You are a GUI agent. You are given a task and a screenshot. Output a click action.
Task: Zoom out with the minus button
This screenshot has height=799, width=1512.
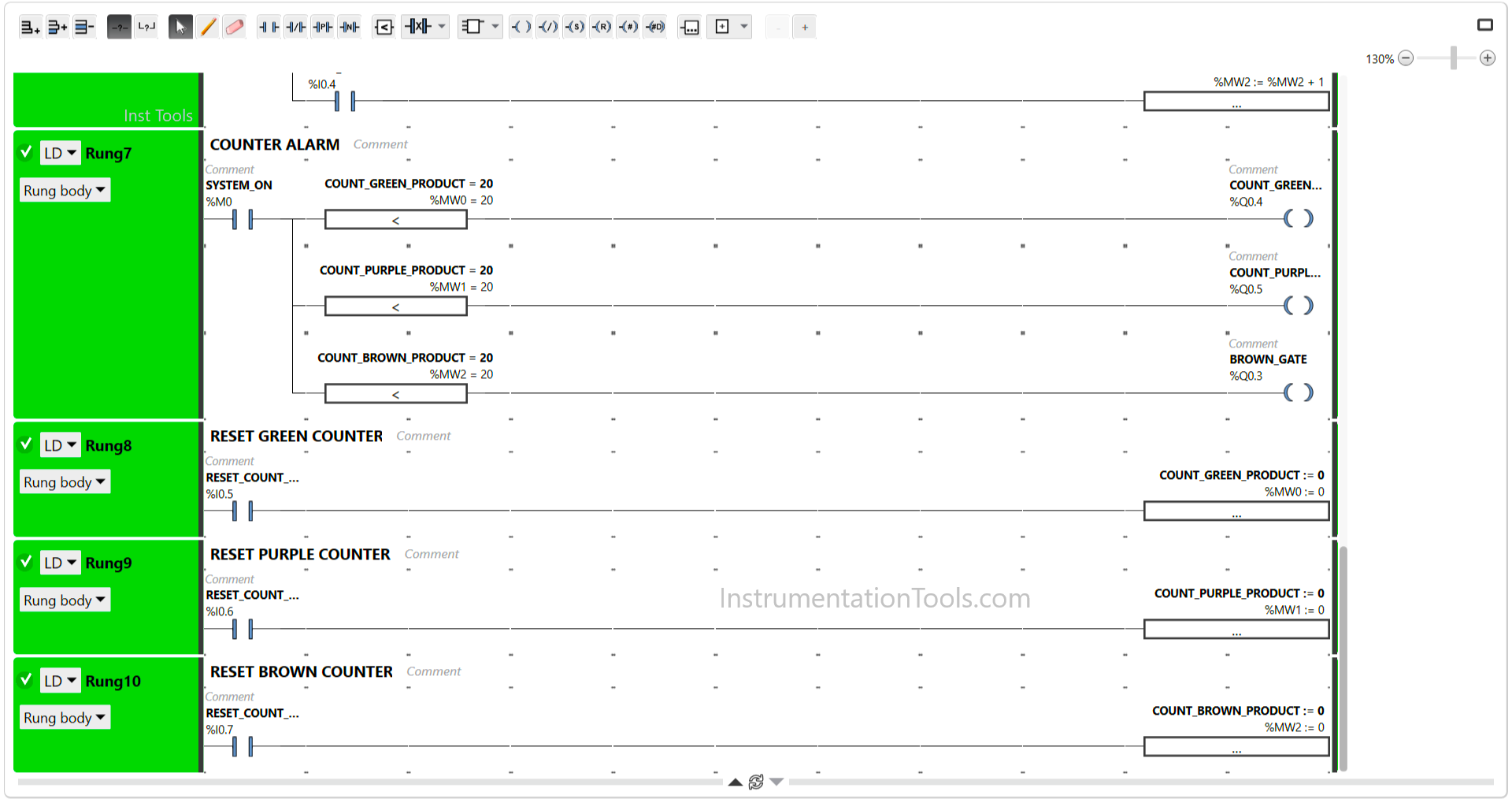tap(1406, 58)
